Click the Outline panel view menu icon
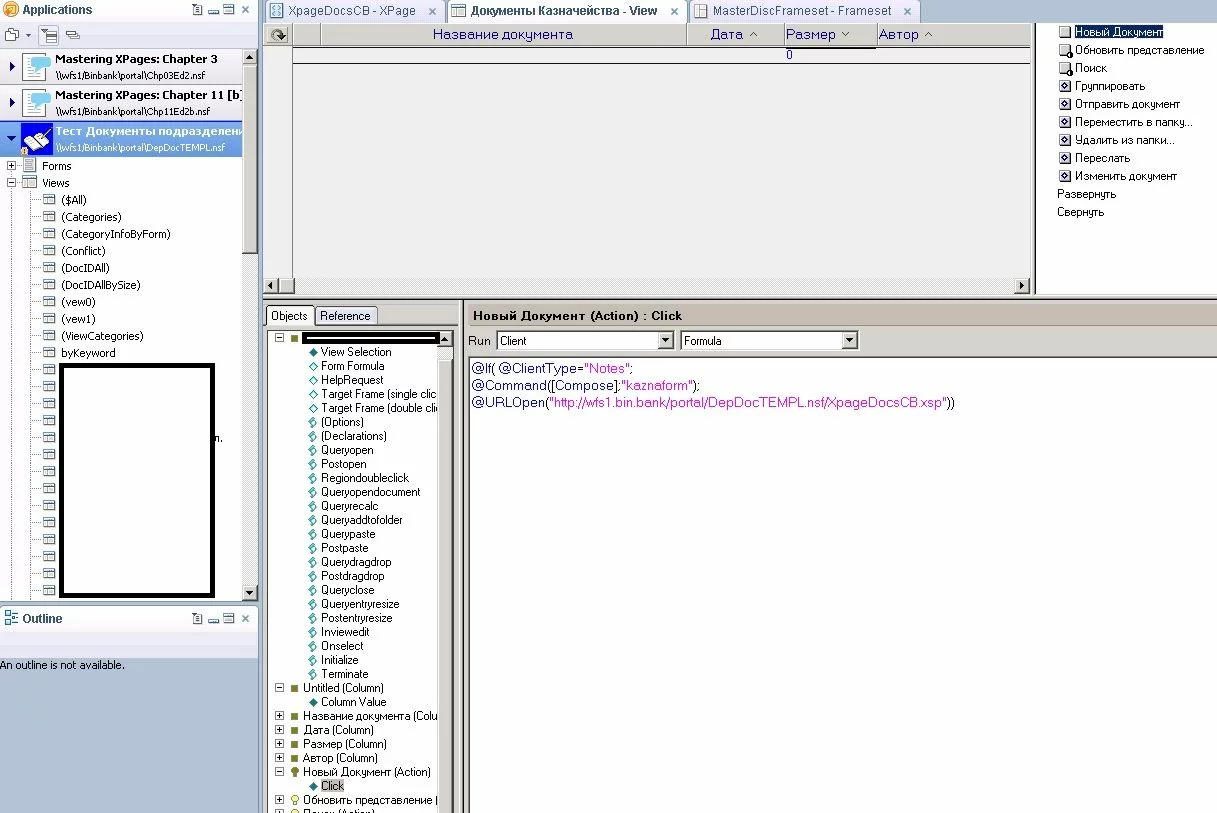This screenshot has width=1217, height=813. (197, 619)
